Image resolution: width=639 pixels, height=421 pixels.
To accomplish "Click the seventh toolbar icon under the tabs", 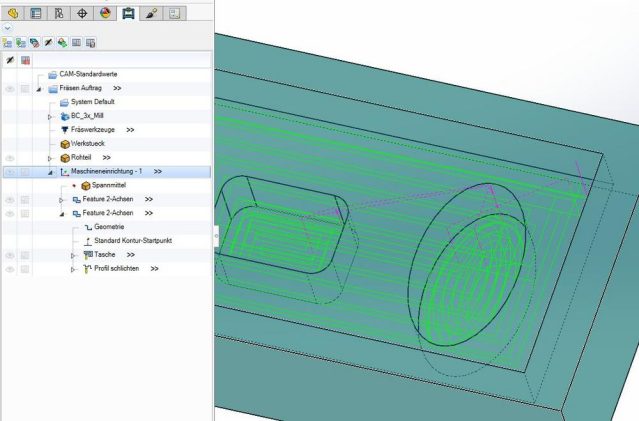I will pyautogui.click(x=90, y=43).
